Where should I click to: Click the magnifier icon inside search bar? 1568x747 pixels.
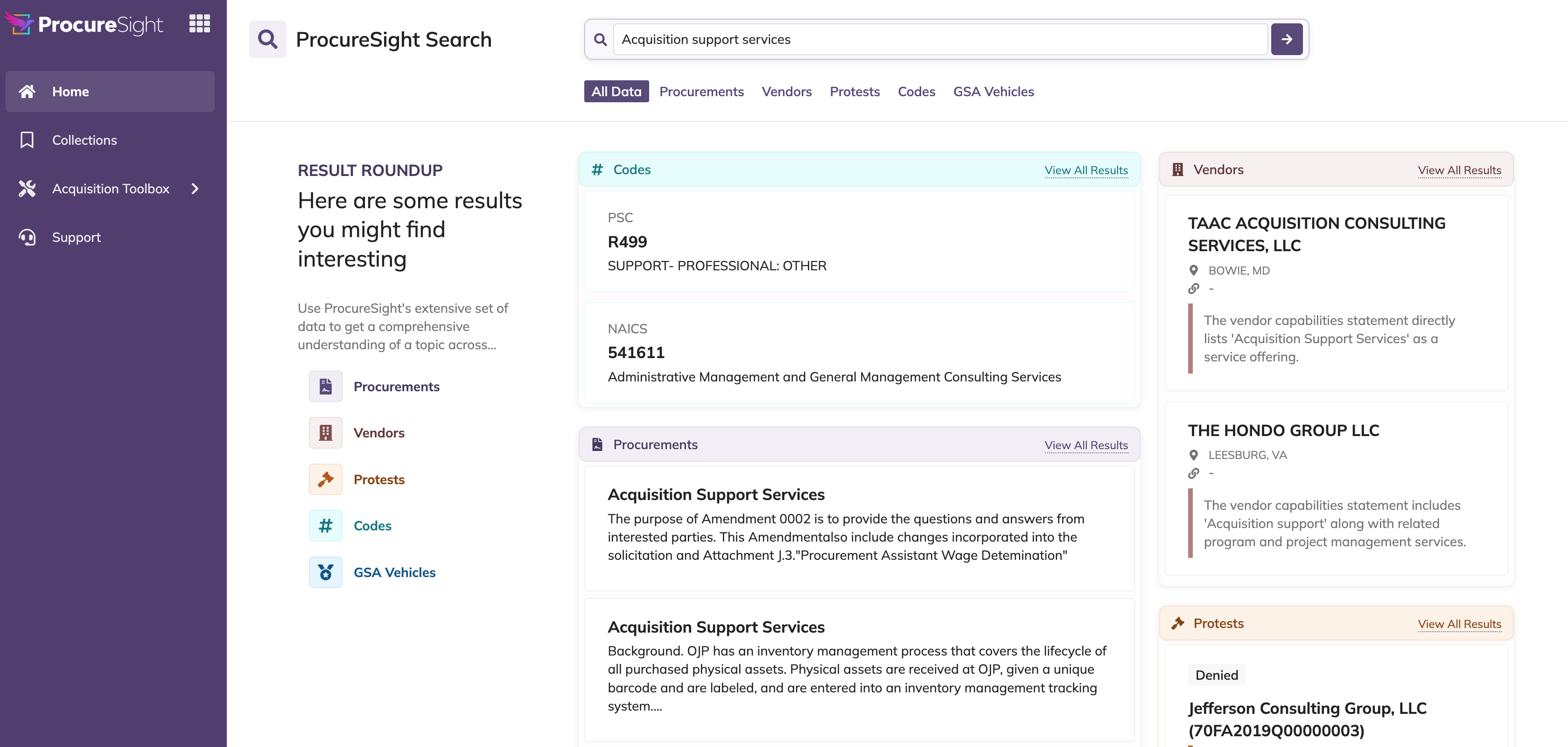coord(600,40)
